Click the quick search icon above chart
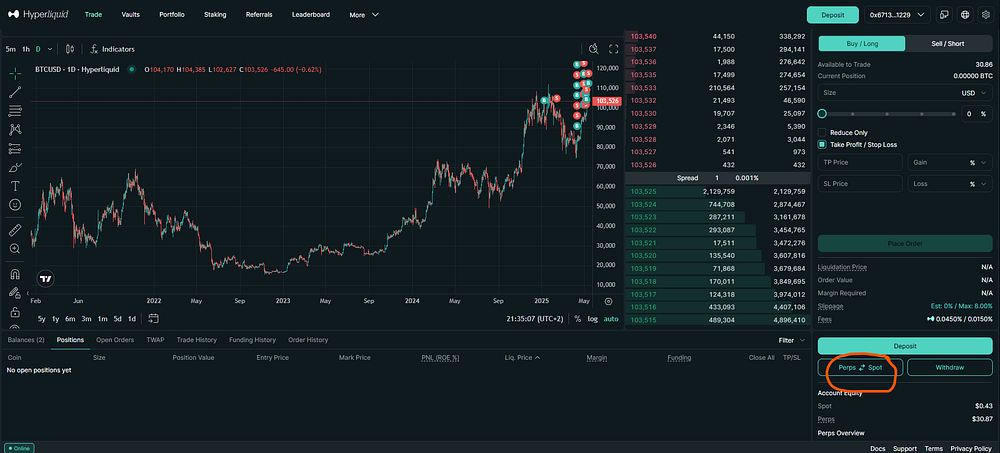The width and height of the screenshot is (1000, 453). point(594,49)
